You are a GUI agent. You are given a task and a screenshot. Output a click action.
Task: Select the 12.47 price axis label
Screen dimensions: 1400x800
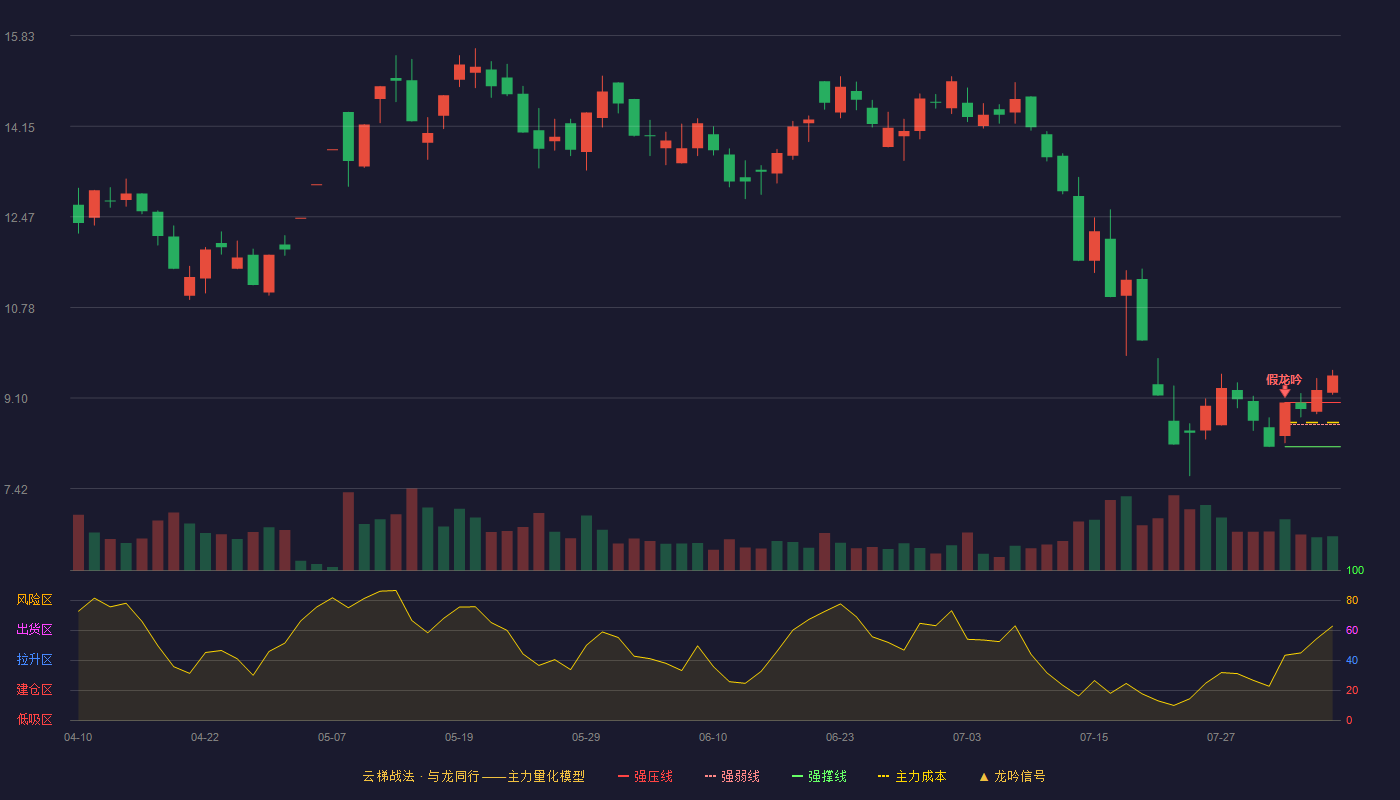coord(19,217)
